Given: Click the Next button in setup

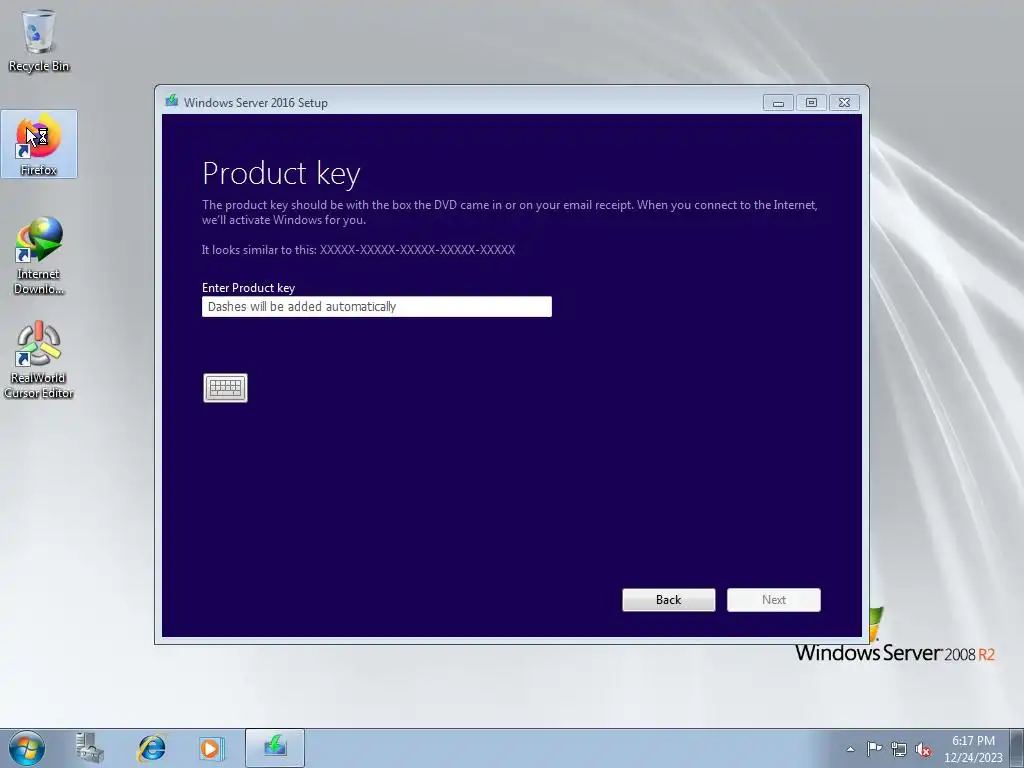Looking at the screenshot, I should pyautogui.click(x=774, y=600).
